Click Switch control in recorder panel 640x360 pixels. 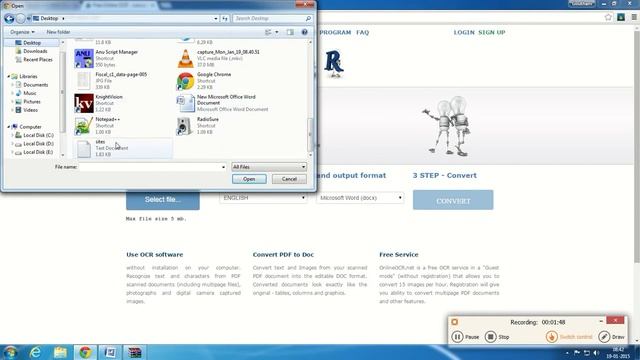pos(569,337)
